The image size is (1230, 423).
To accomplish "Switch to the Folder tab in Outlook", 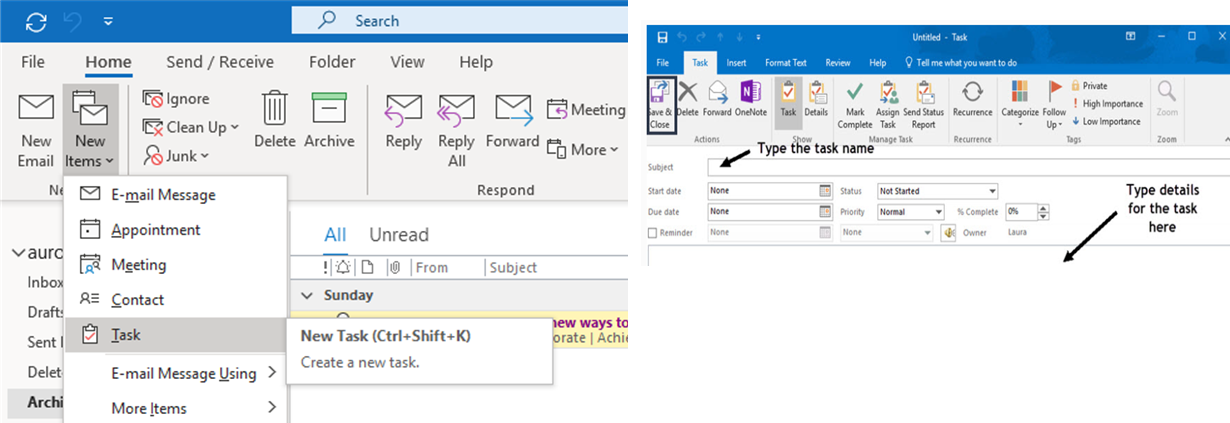I will click(332, 62).
